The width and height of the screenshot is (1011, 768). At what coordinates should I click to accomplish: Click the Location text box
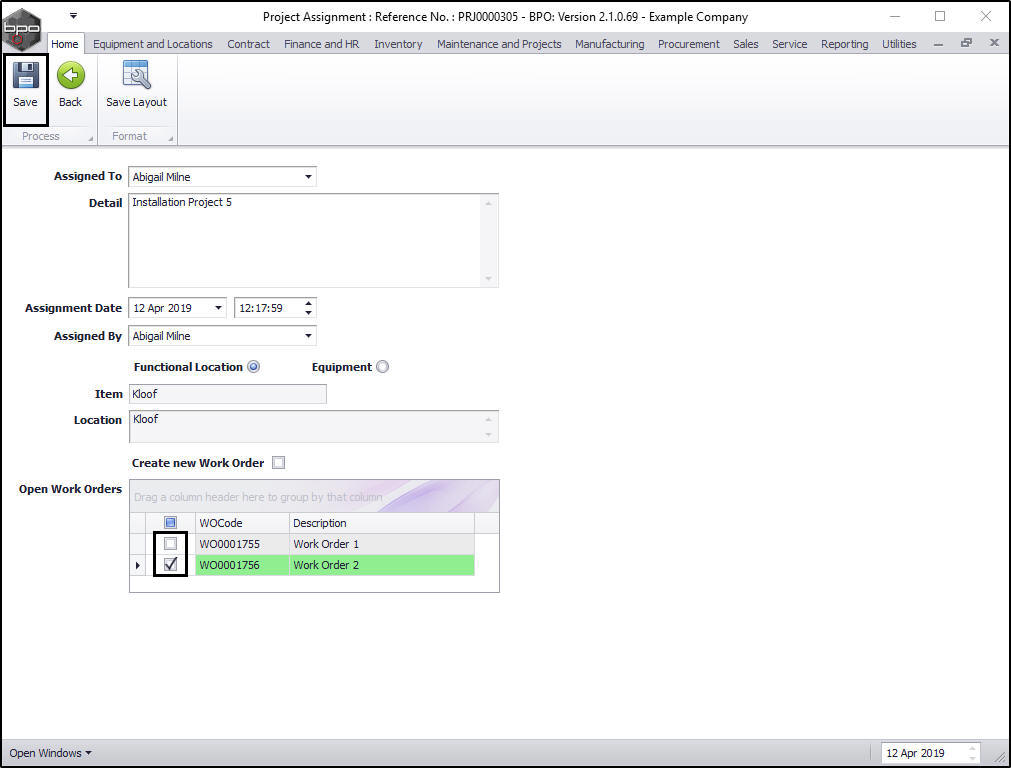click(305, 426)
